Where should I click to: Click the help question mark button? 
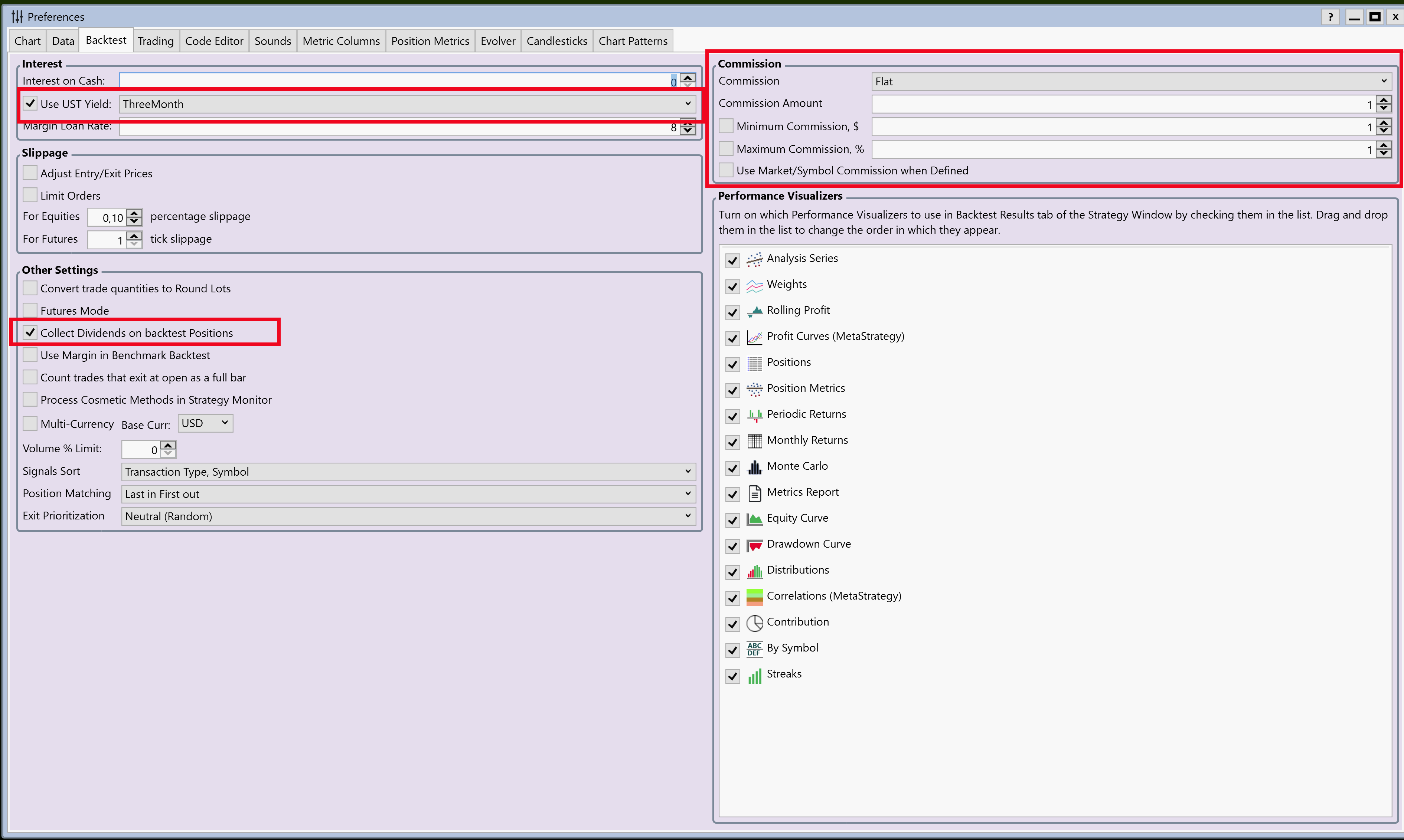pos(1330,17)
